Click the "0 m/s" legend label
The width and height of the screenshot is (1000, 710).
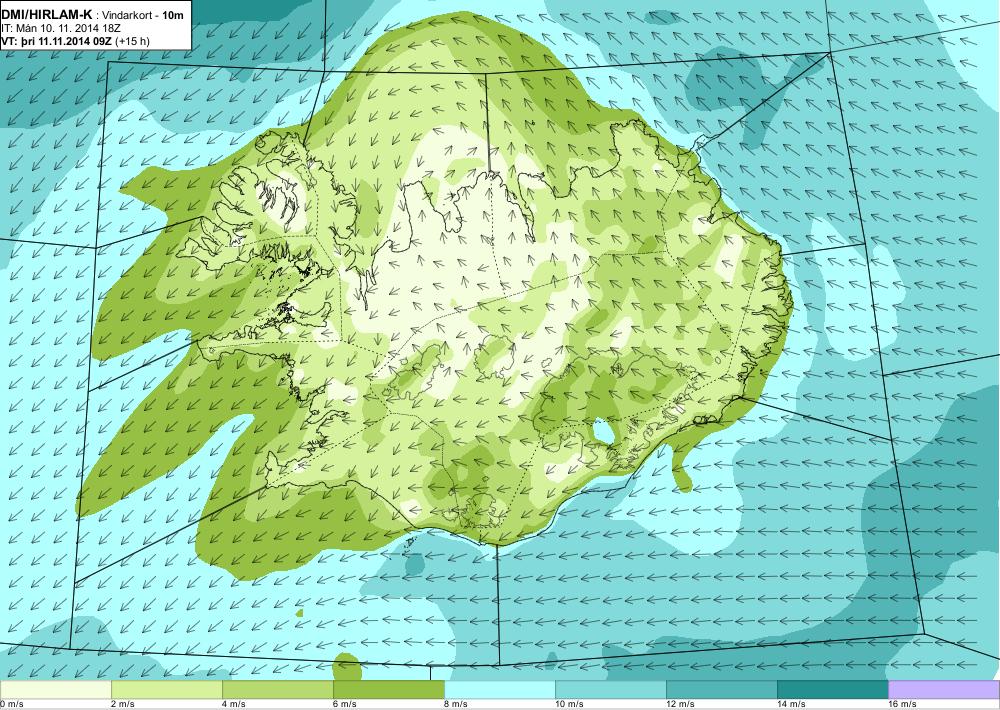click(x=11, y=704)
